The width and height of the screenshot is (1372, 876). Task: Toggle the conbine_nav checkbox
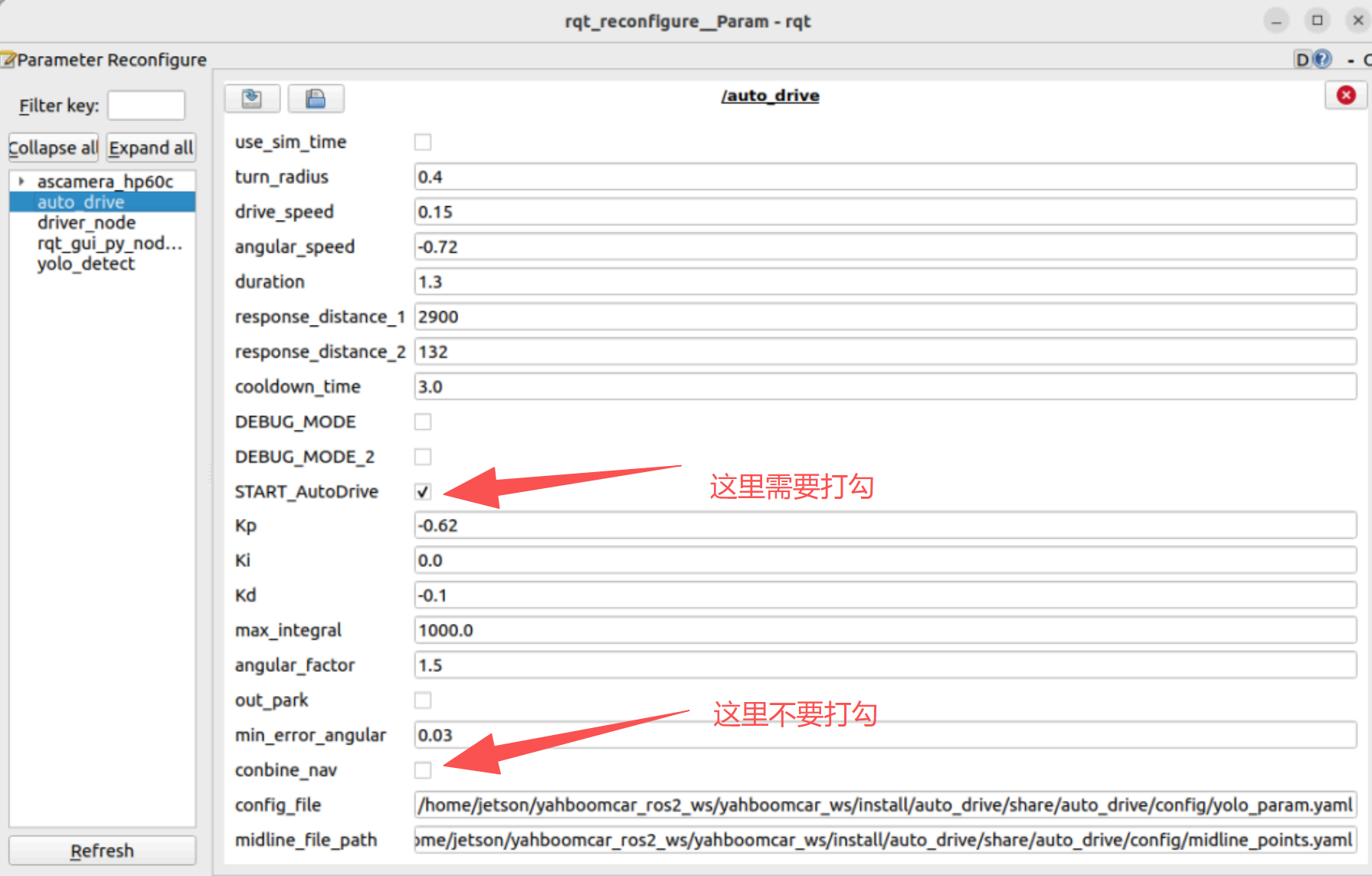(x=423, y=769)
